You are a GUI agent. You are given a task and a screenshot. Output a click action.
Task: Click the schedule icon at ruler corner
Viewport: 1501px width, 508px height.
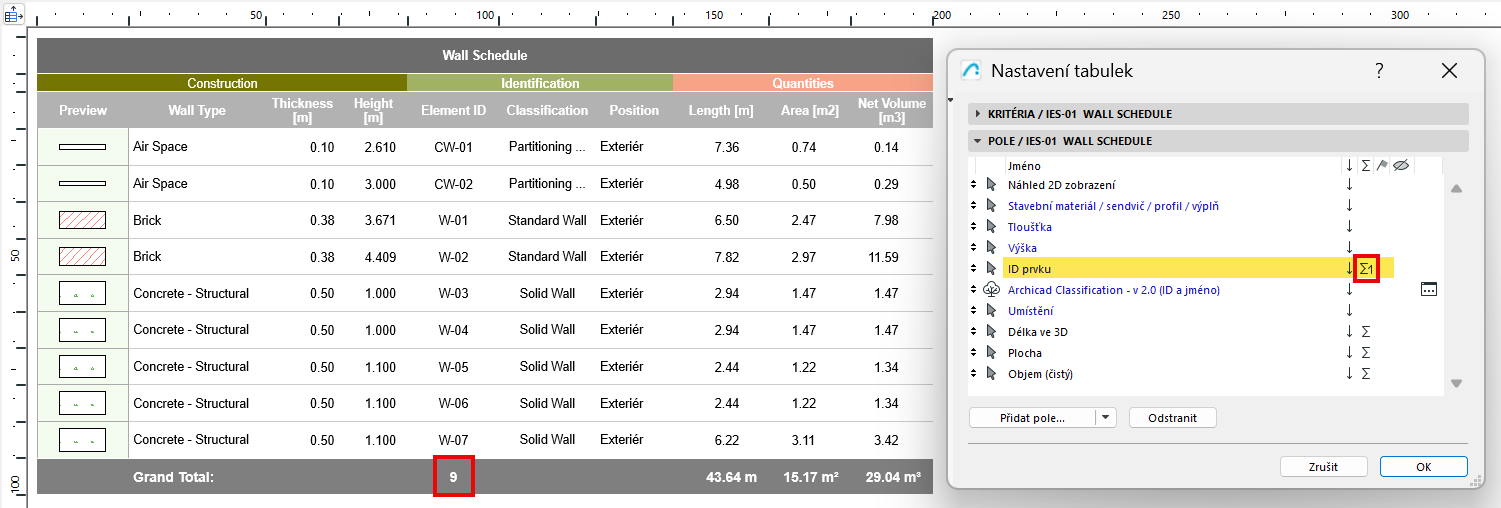[14, 16]
